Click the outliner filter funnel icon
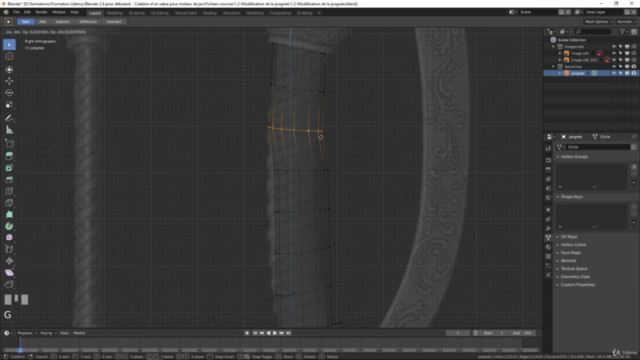Image resolution: width=640 pixels, height=360 pixels. pos(622,31)
